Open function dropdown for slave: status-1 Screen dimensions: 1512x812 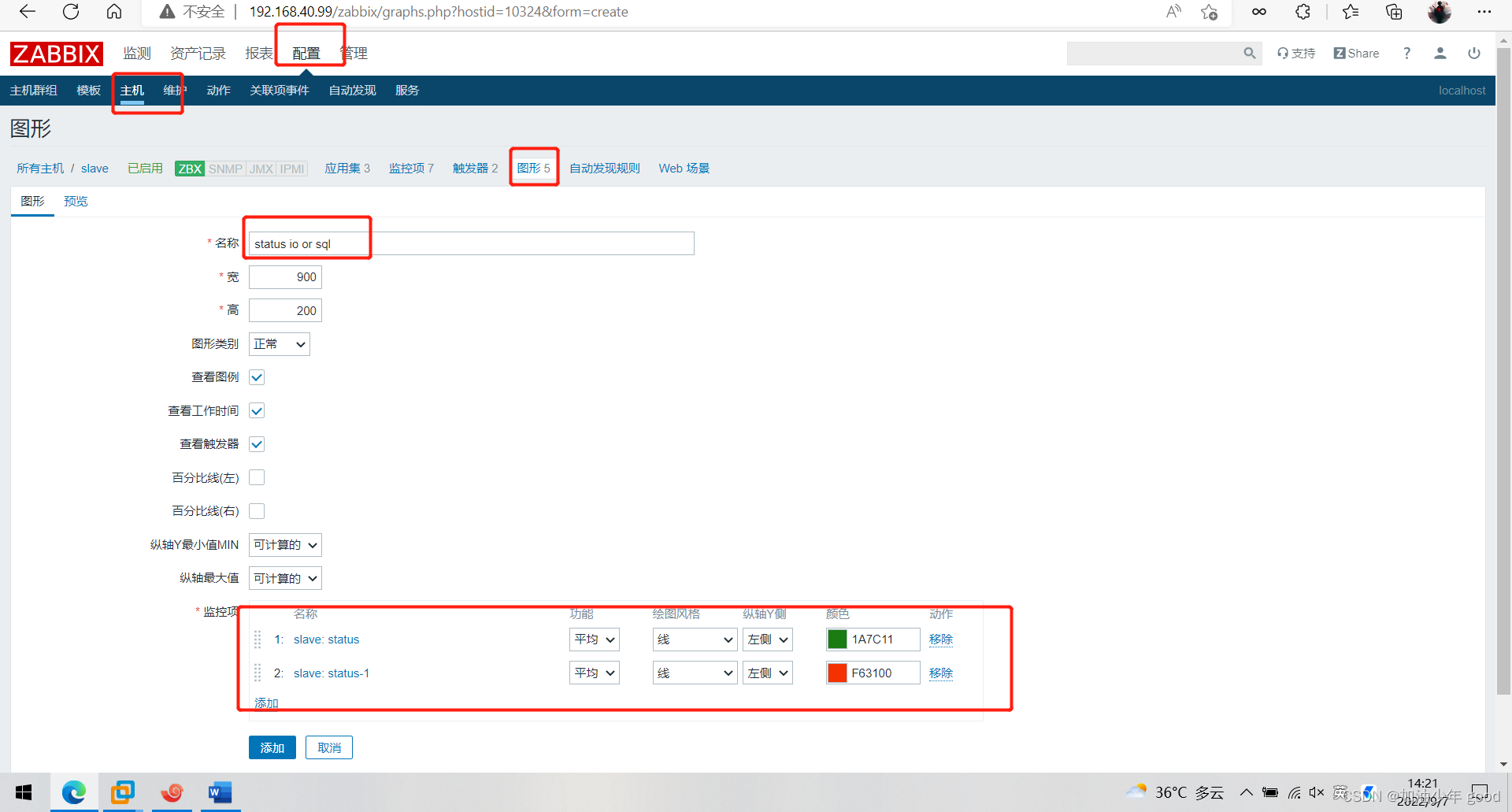tap(595, 673)
